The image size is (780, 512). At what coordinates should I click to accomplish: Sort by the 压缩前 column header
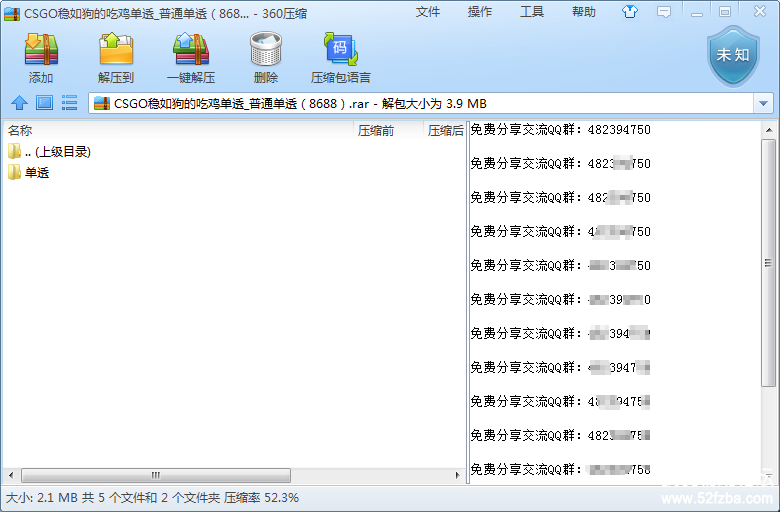point(389,130)
